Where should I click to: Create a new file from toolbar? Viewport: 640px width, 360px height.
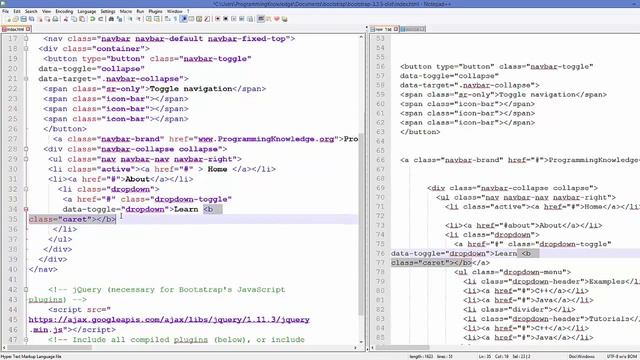tap(7, 19)
